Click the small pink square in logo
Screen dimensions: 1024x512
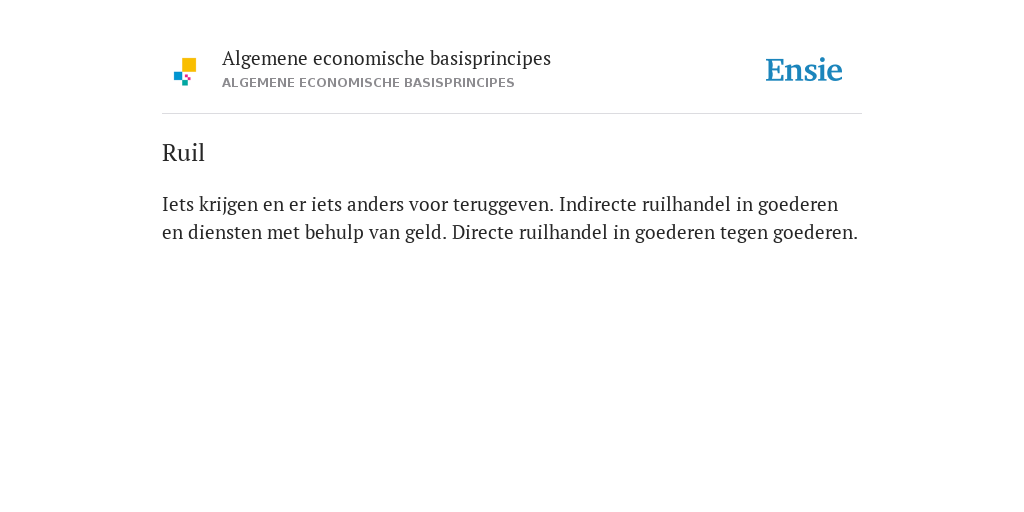click(x=188, y=77)
